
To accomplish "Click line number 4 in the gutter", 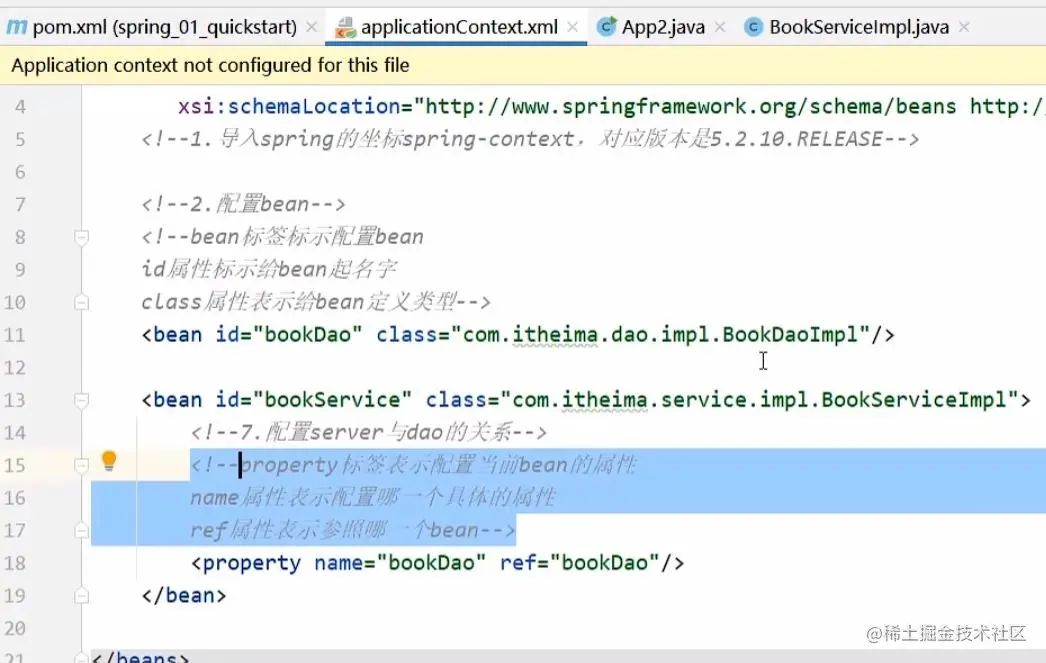I will [21, 107].
